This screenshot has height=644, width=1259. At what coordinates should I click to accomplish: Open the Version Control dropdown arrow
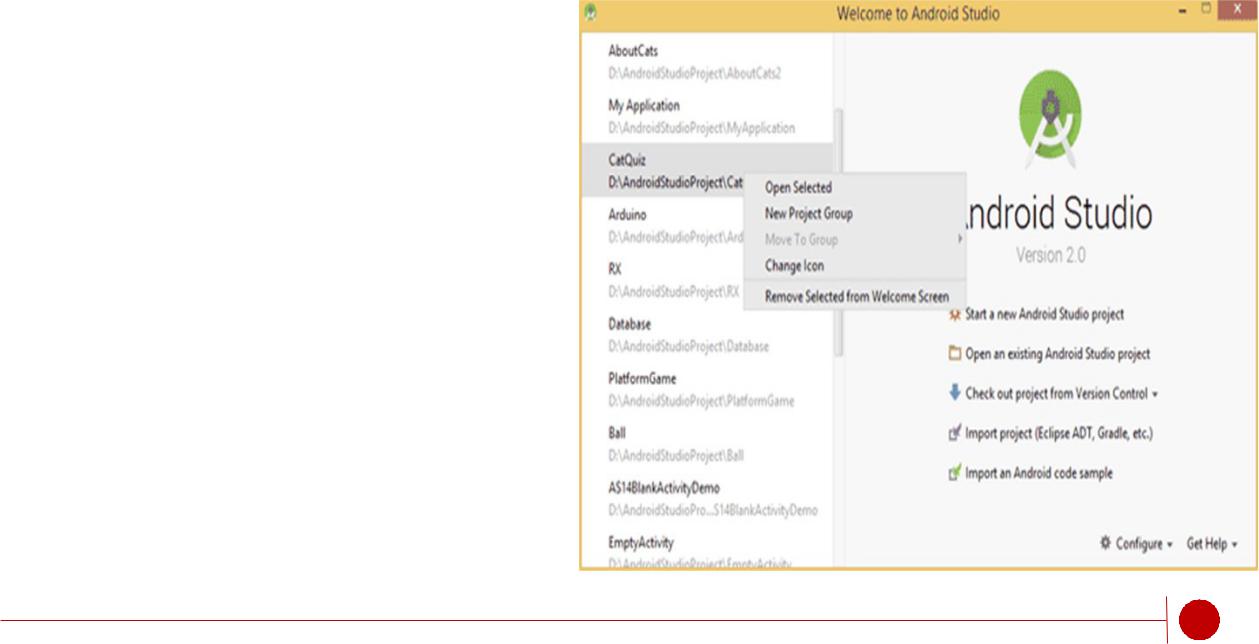pyautogui.click(x=1155, y=395)
